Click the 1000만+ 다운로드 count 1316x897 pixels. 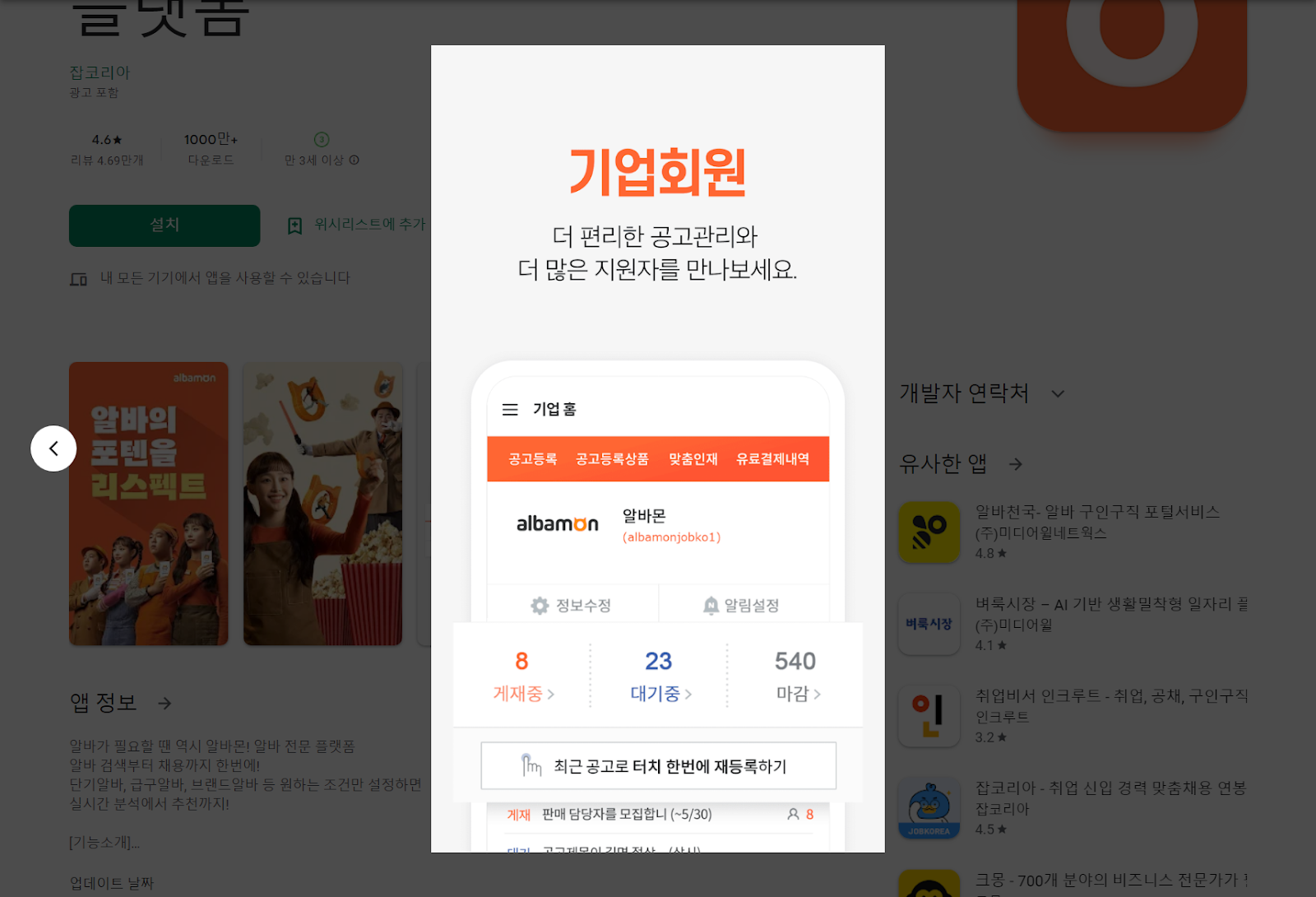[211, 148]
